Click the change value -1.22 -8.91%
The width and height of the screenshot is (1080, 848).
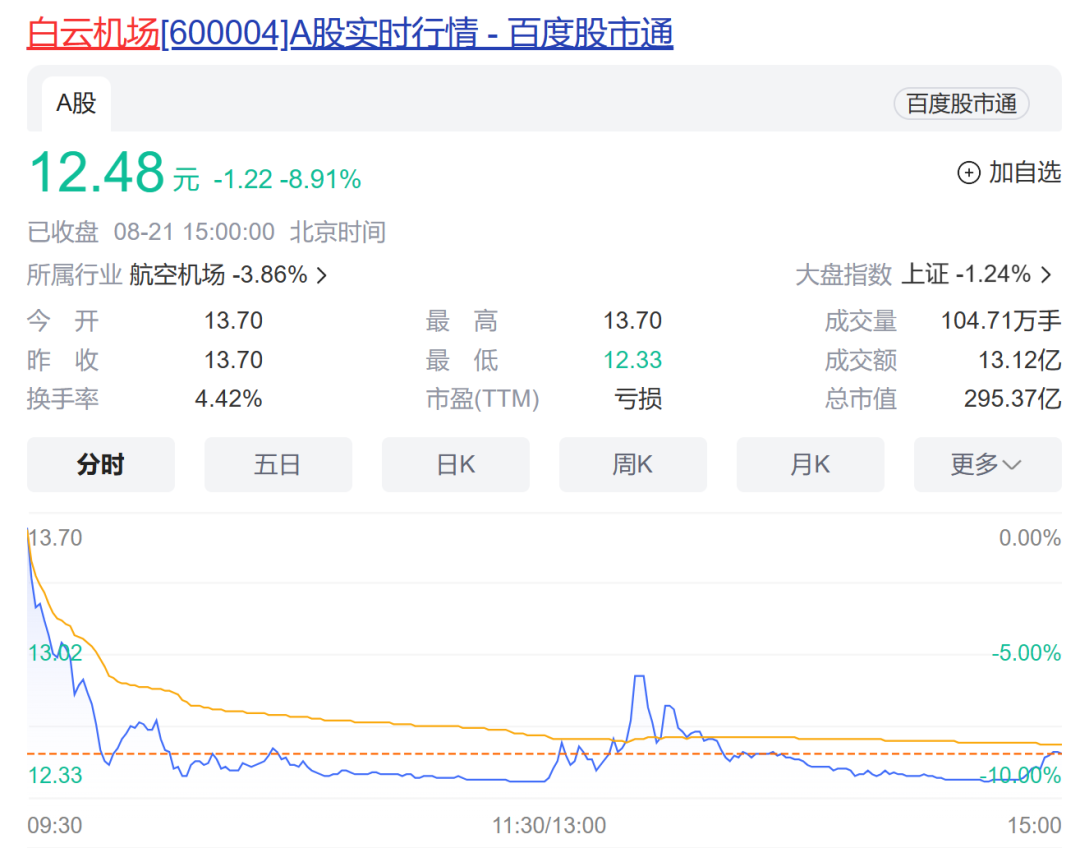coord(287,179)
